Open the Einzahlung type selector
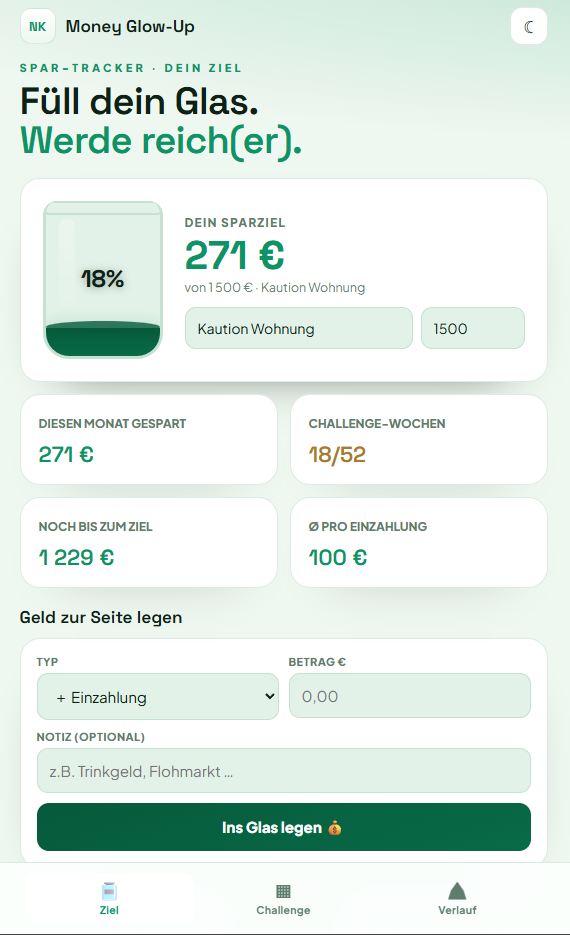 (x=157, y=696)
